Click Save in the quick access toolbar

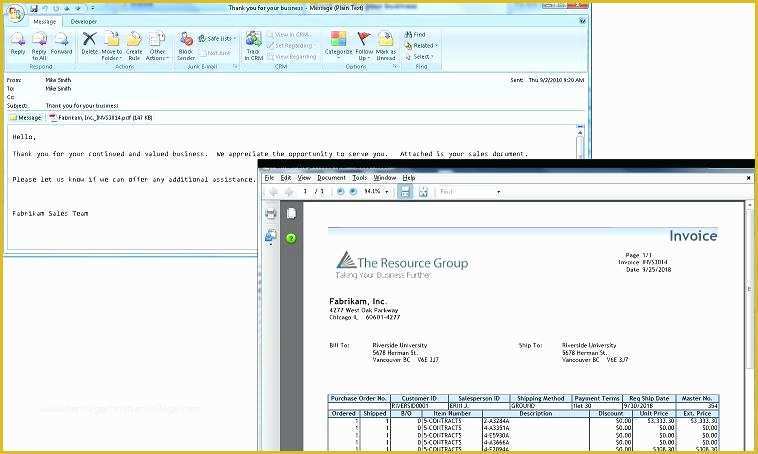[34, 8]
